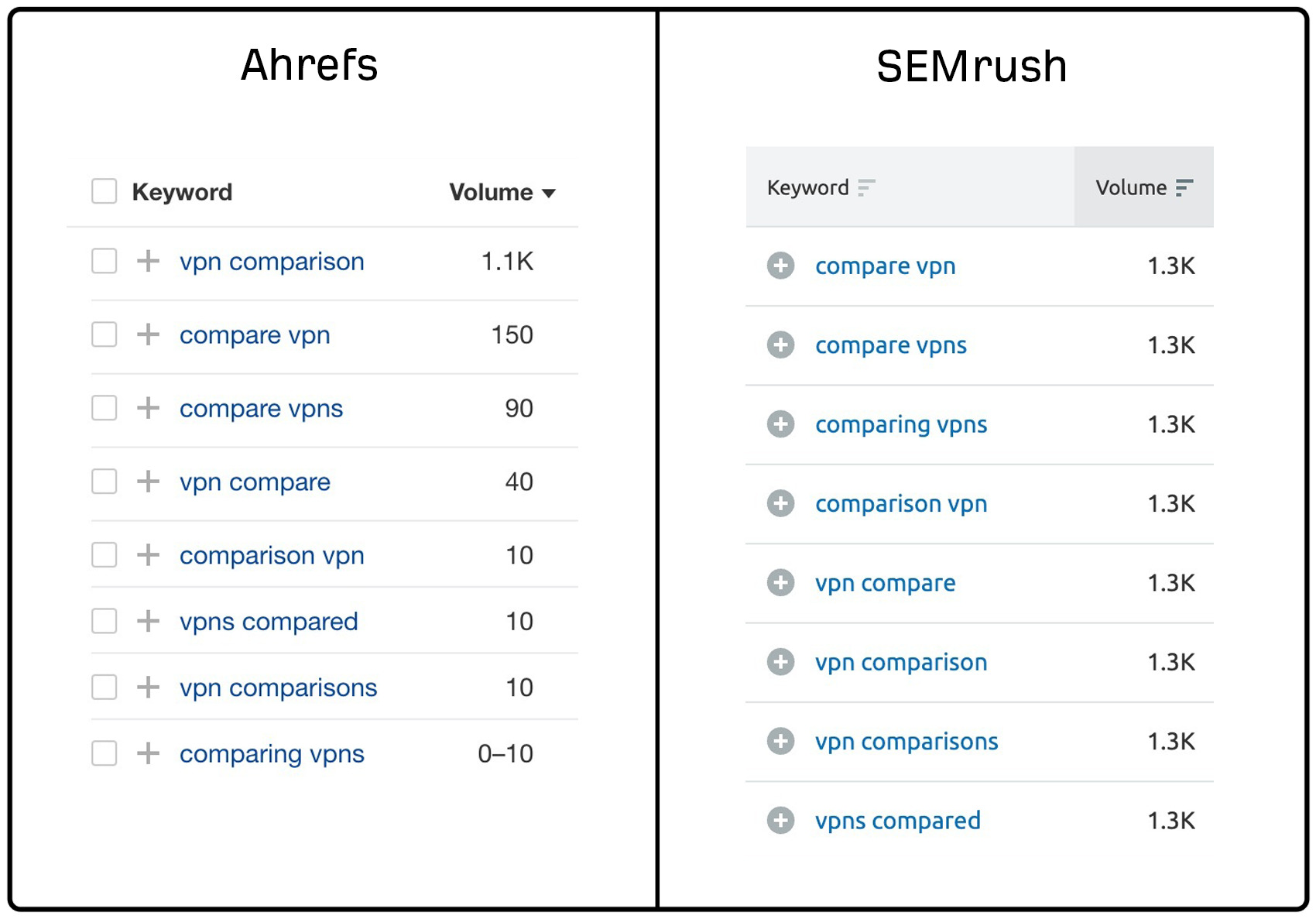This screenshot has height=919, width=1316.
Task: Click the filter icon next to Keyword in SEMrush
Action: (x=867, y=187)
